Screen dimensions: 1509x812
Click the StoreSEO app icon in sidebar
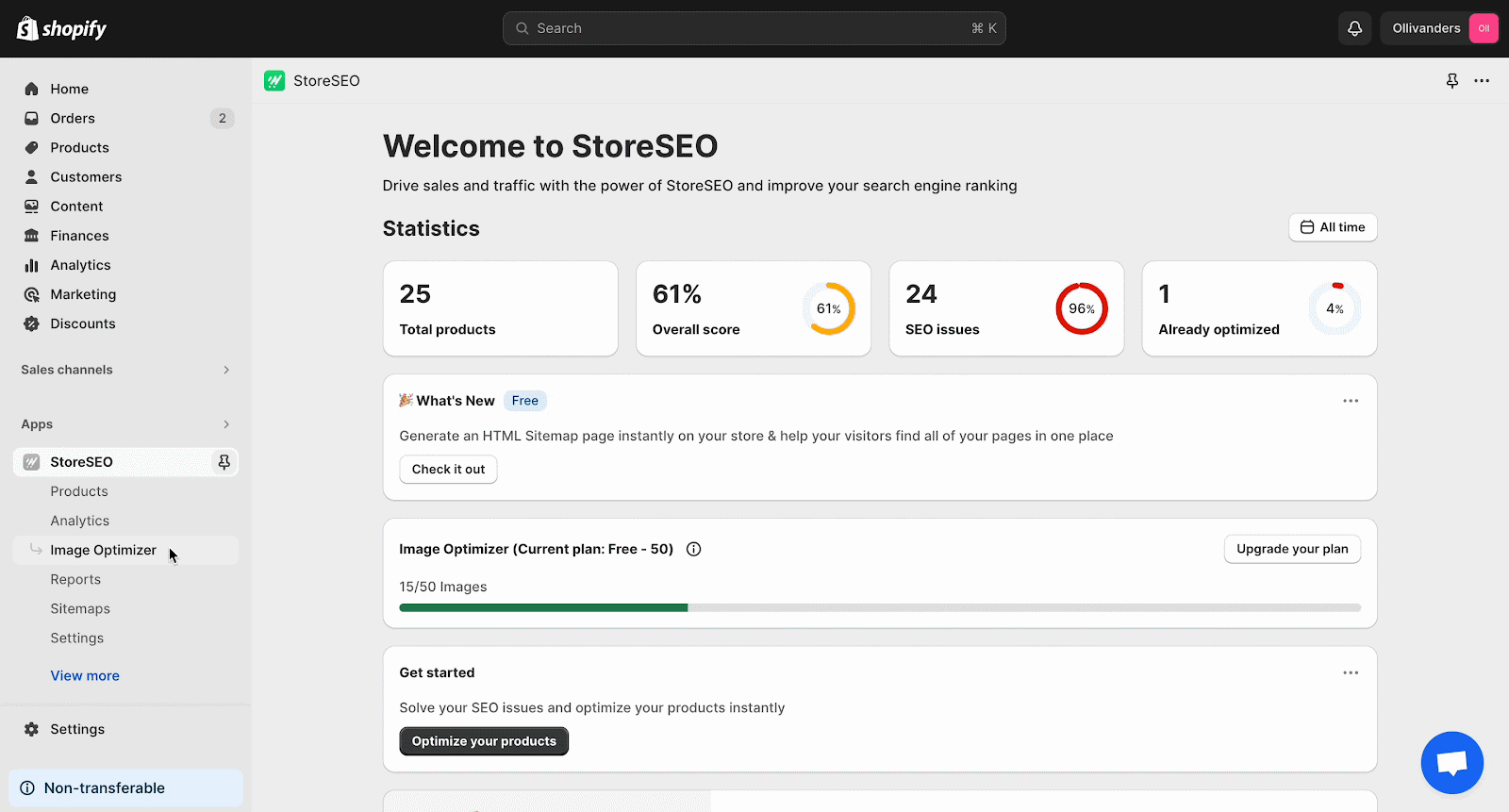(31, 462)
